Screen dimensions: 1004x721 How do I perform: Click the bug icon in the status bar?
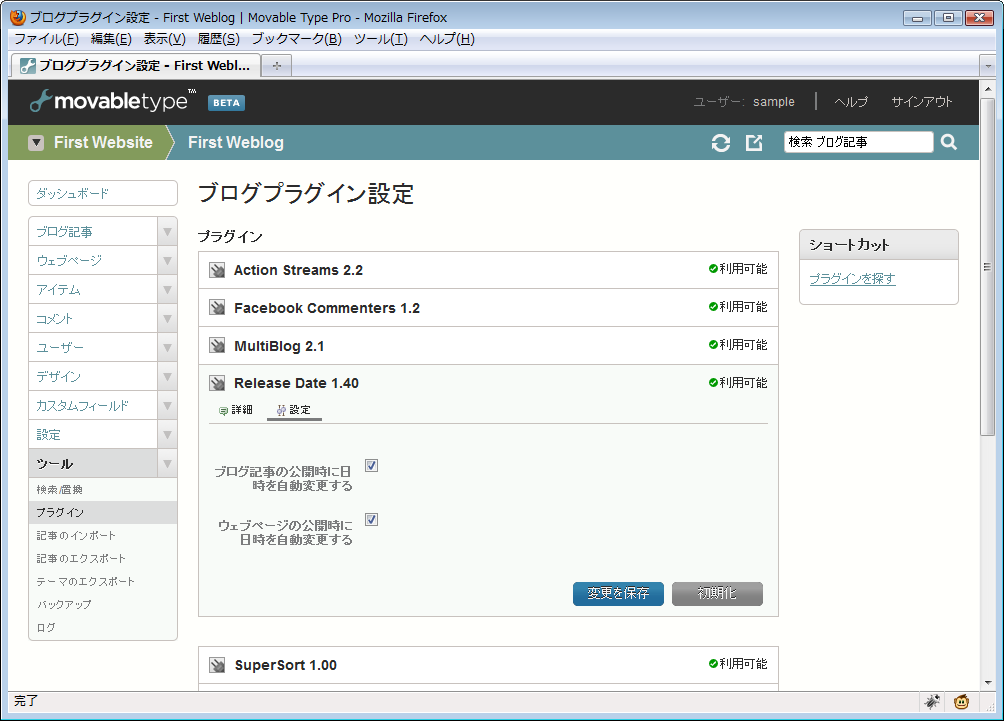[x=932, y=702]
